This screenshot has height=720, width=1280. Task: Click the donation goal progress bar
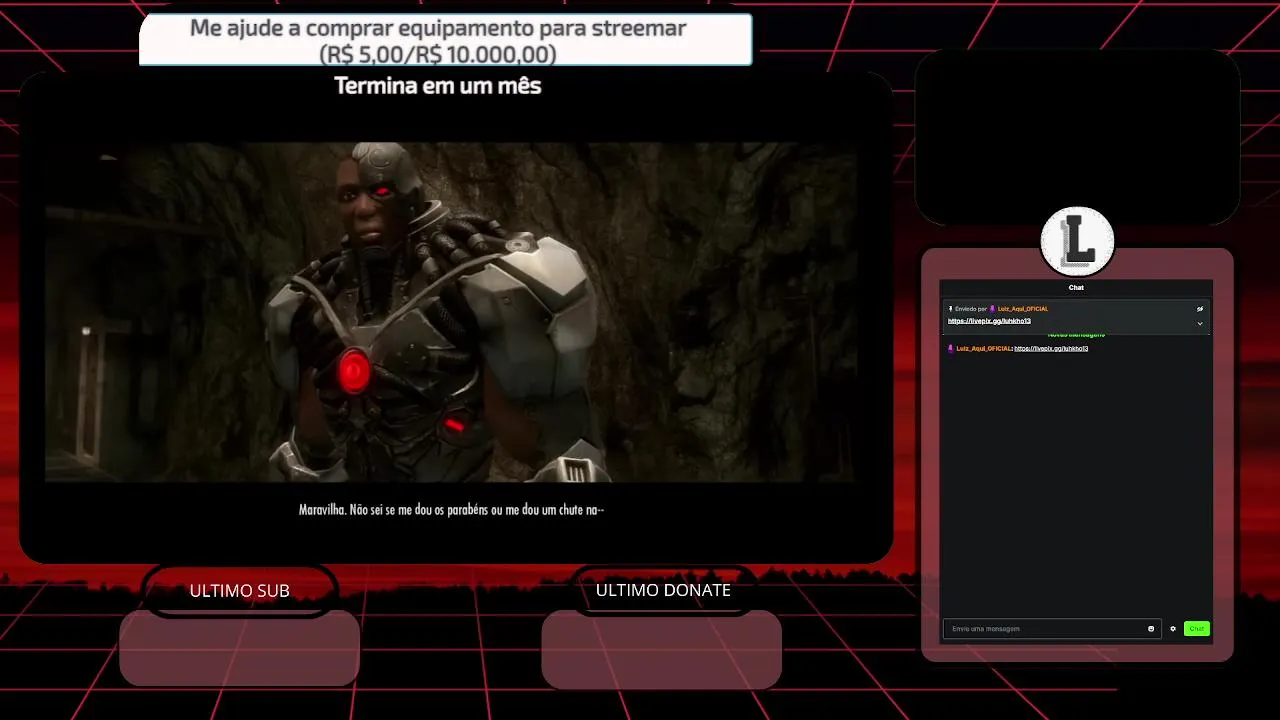click(x=445, y=40)
